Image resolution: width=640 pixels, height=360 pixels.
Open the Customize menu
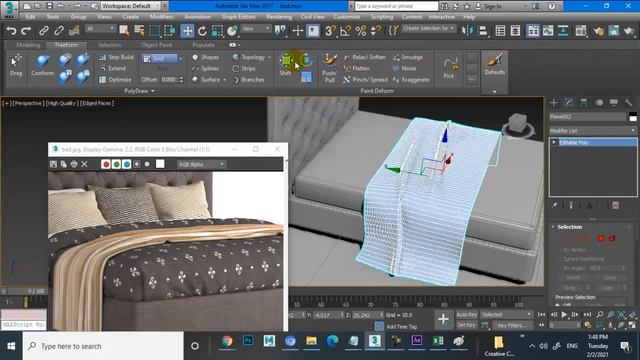(x=347, y=17)
